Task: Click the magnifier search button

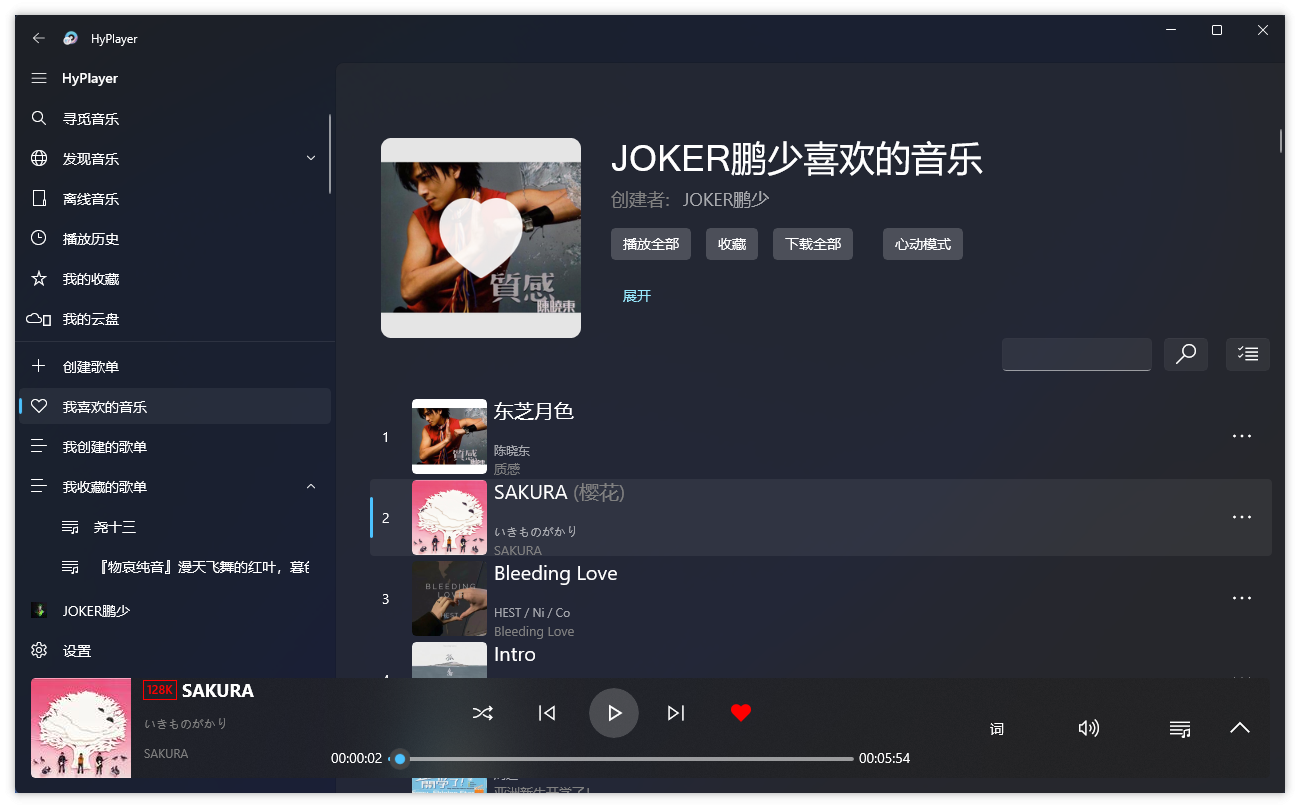Action: point(1186,354)
